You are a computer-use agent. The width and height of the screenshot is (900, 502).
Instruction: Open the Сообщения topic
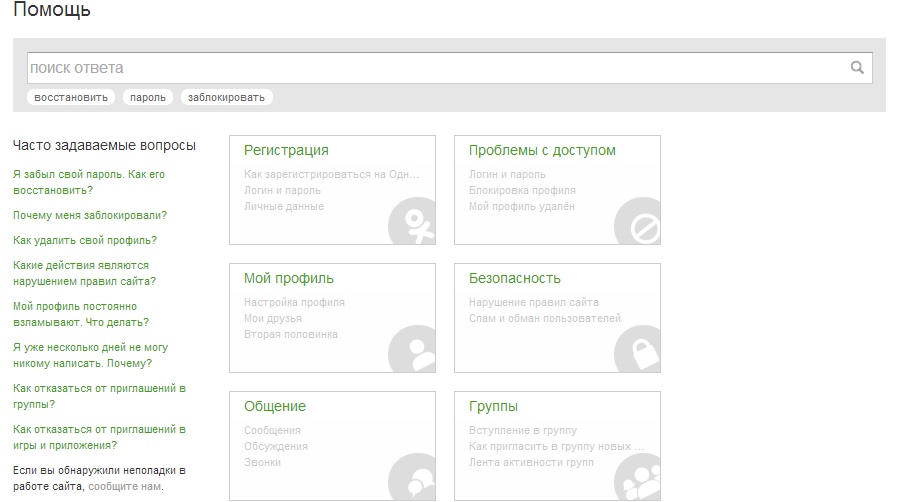coord(273,430)
